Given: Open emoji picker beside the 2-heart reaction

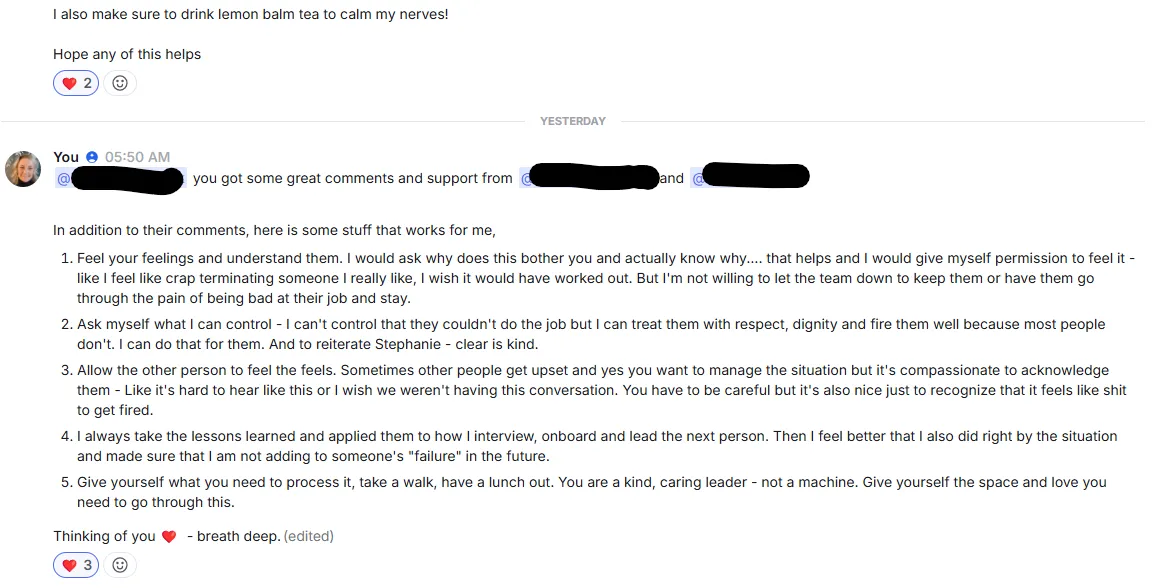Looking at the screenshot, I should tap(120, 83).
